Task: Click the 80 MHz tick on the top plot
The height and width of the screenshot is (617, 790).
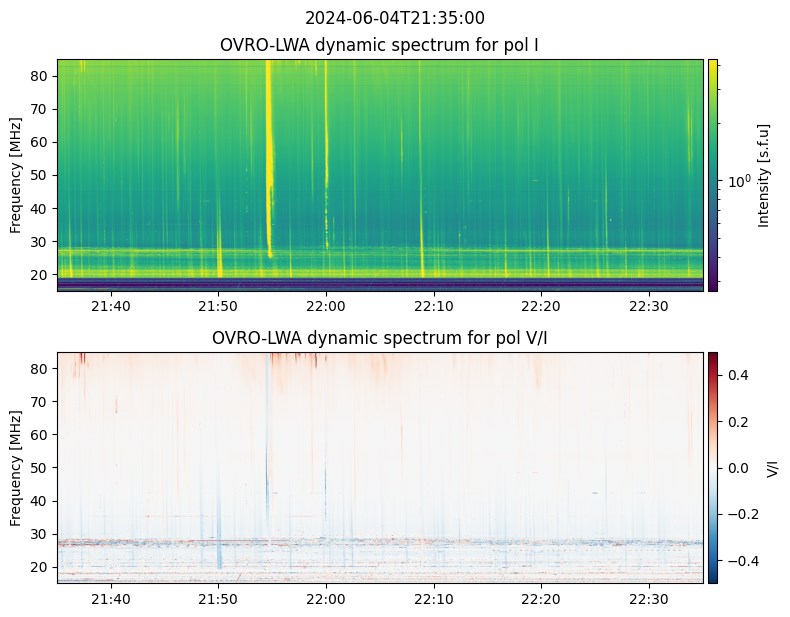Action: tap(42, 76)
